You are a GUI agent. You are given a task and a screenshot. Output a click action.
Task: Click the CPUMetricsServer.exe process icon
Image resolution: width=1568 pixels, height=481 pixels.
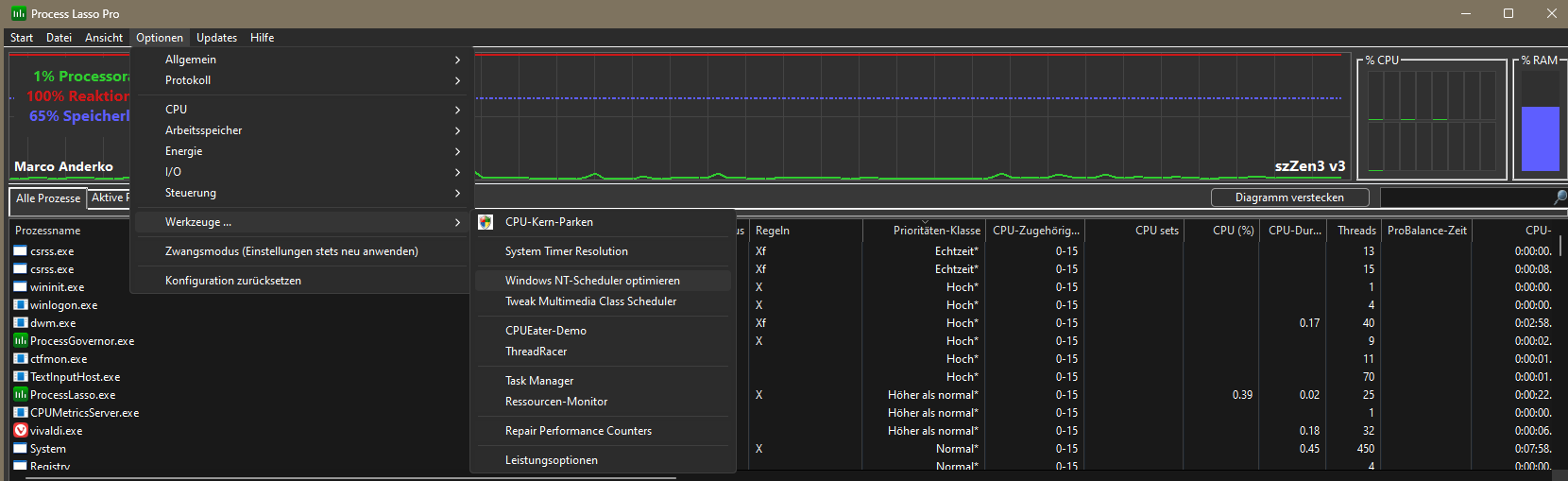[20, 412]
